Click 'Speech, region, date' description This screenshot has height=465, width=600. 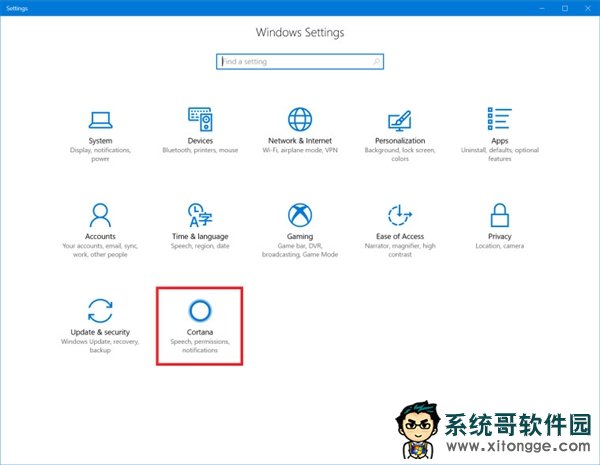pyautogui.click(x=200, y=246)
